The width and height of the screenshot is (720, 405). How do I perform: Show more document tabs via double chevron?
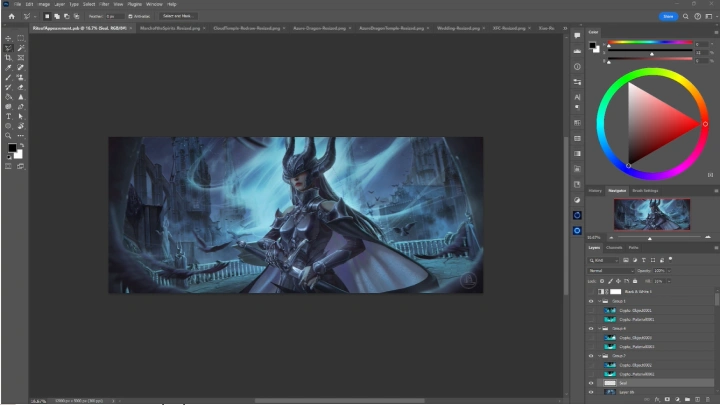[565, 28]
